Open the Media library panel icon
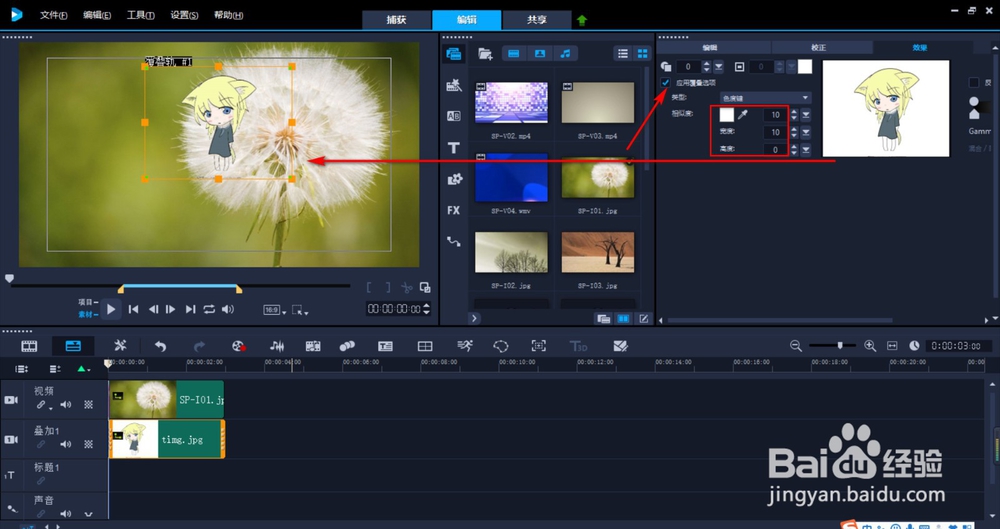Viewport: 1000px width, 529px height. (x=454, y=54)
